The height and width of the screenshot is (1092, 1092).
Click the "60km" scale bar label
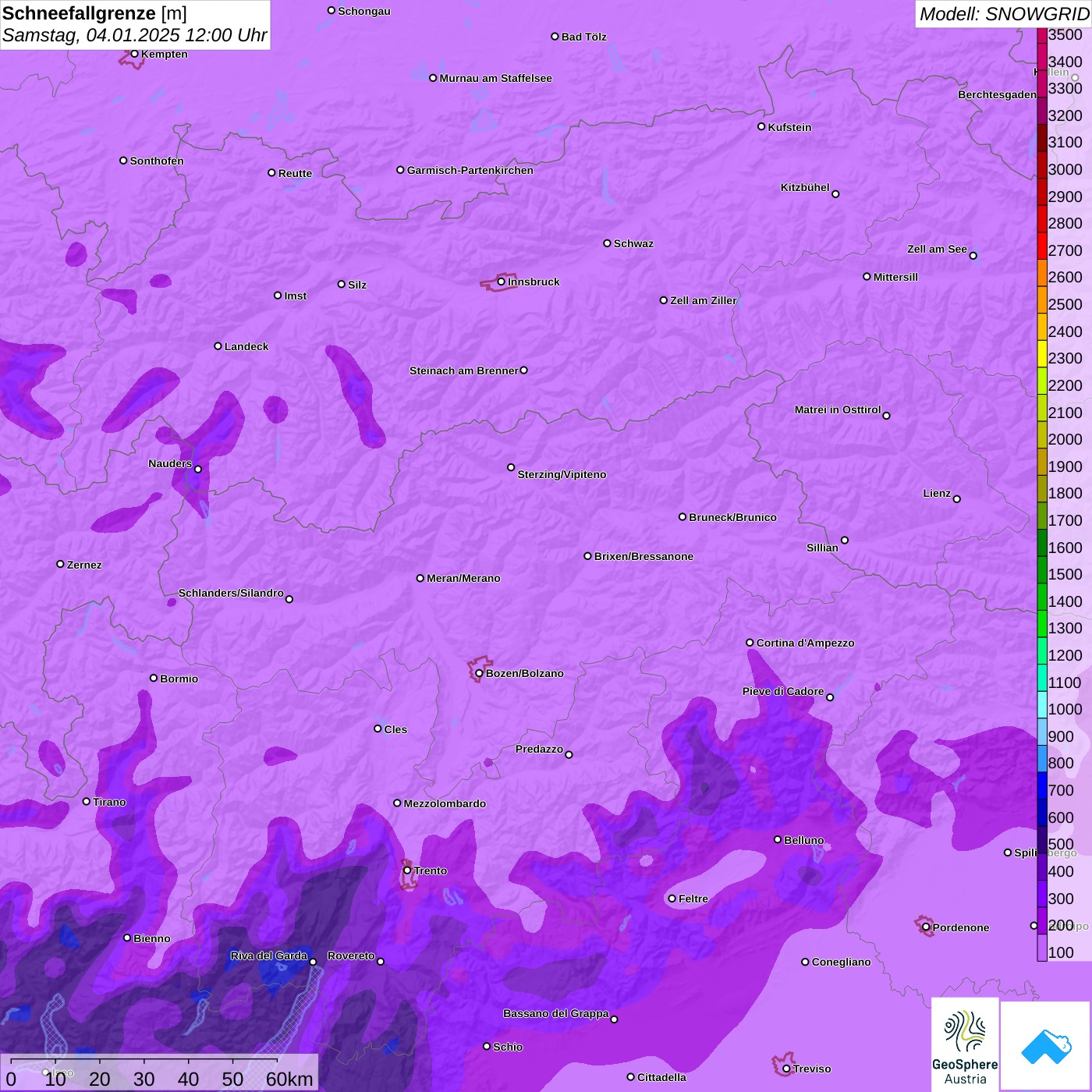pyautogui.click(x=289, y=1079)
